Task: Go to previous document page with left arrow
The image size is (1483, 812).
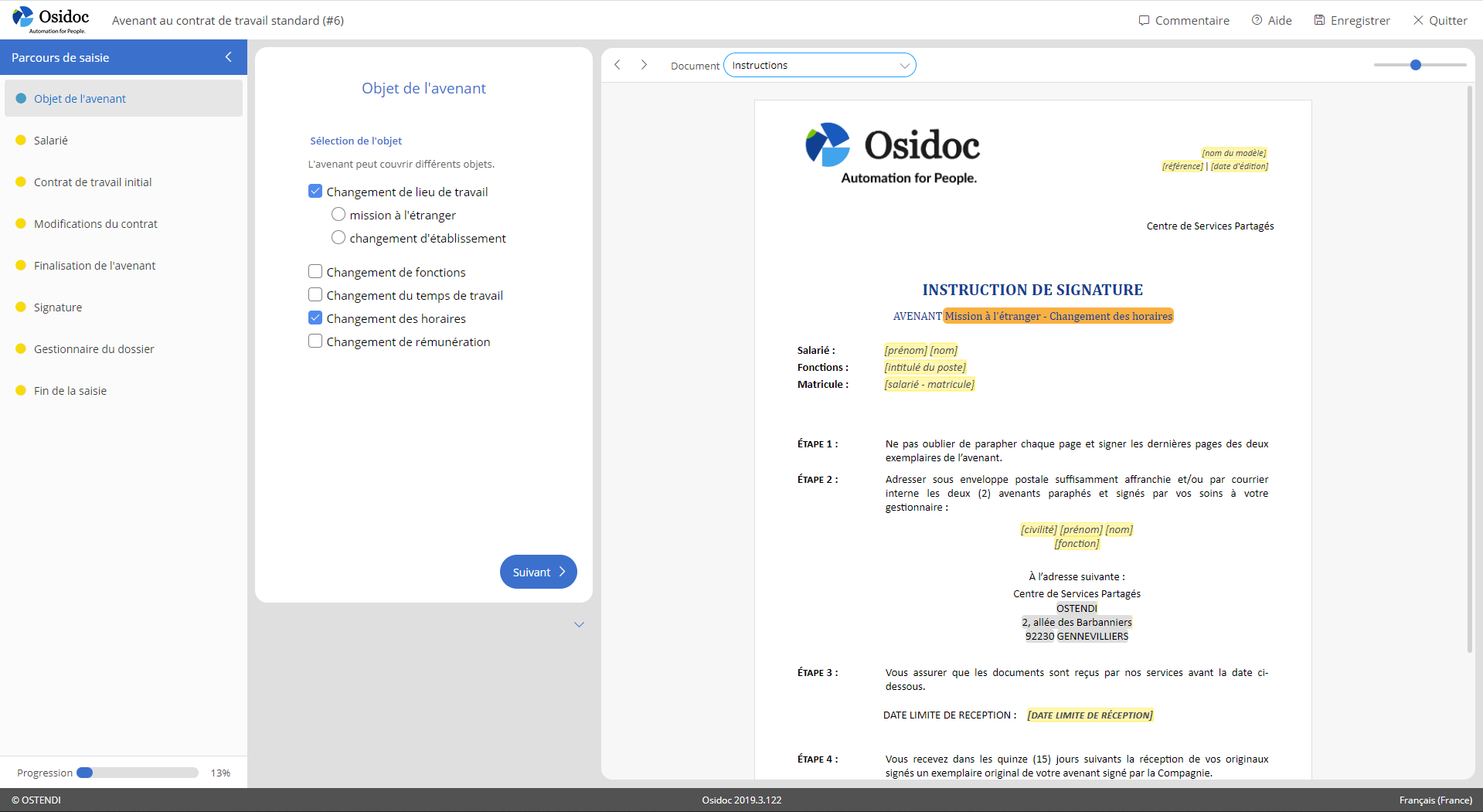Action: (x=617, y=65)
